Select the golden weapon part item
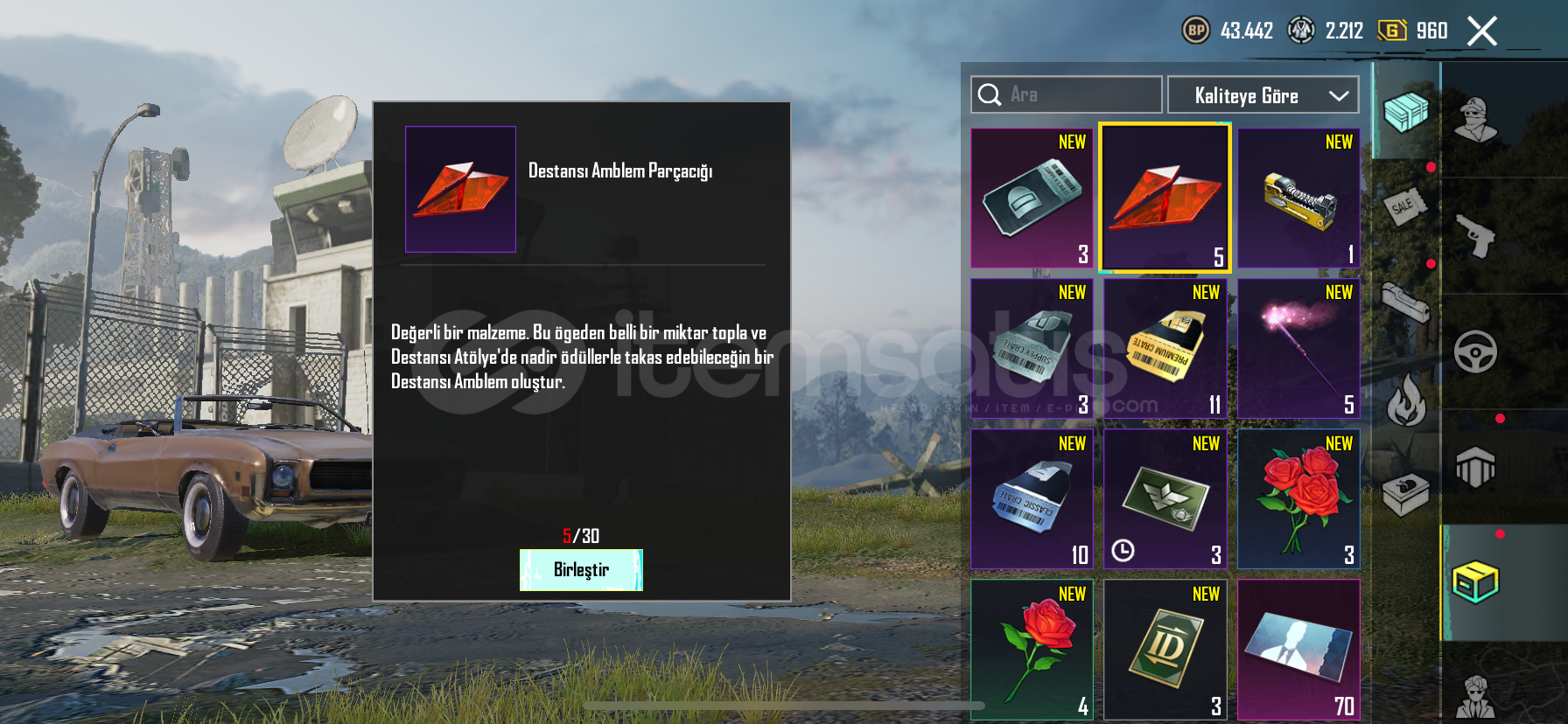This screenshot has height=724, width=1568. (x=1298, y=198)
